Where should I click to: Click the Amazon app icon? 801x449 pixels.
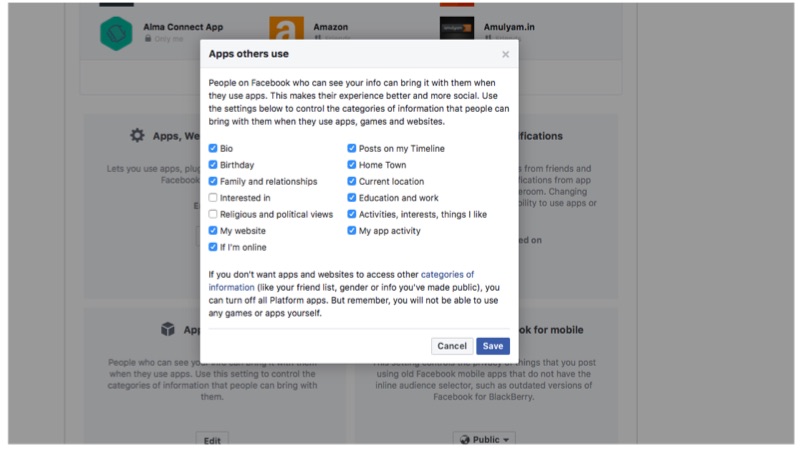coord(286,33)
